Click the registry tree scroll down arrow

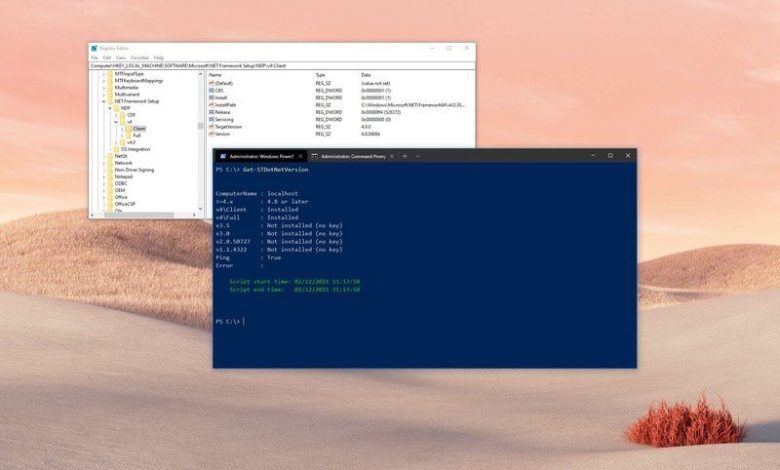[x=200, y=209]
